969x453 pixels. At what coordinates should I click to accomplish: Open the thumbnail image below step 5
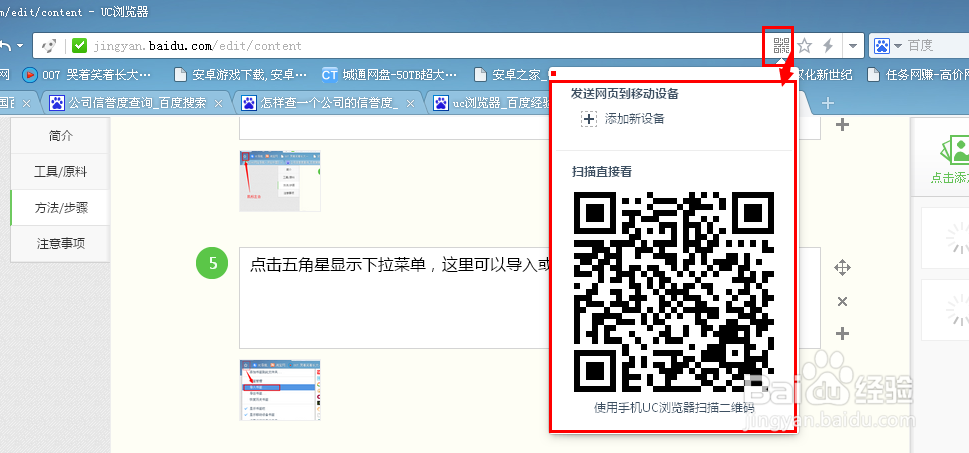click(280, 390)
